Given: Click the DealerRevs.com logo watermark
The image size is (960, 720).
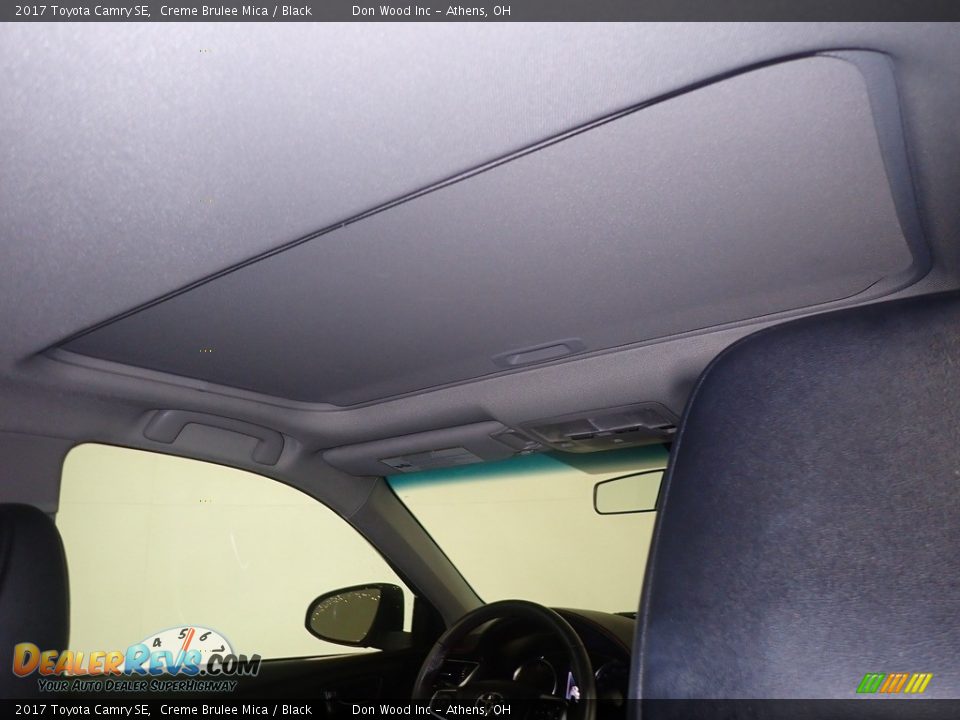Looking at the screenshot, I should click(135, 661).
